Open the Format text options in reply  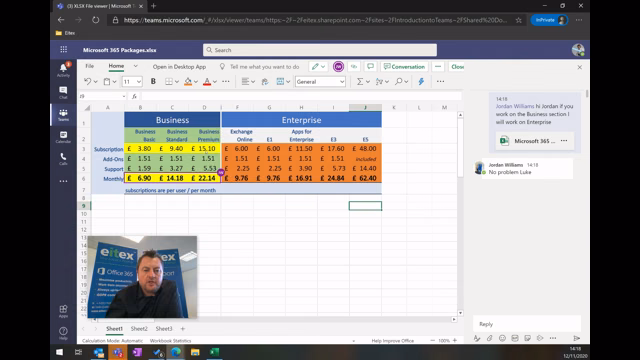[x=477, y=338]
